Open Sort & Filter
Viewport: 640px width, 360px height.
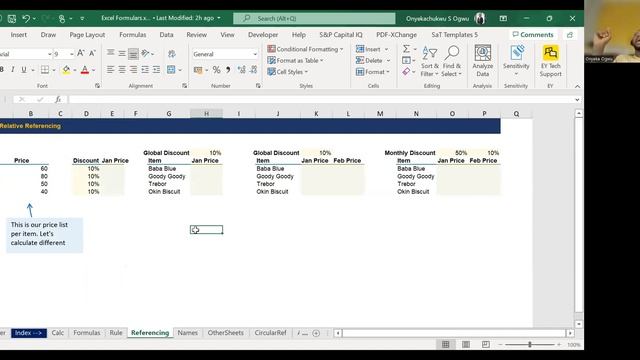(x=429, y=61)
